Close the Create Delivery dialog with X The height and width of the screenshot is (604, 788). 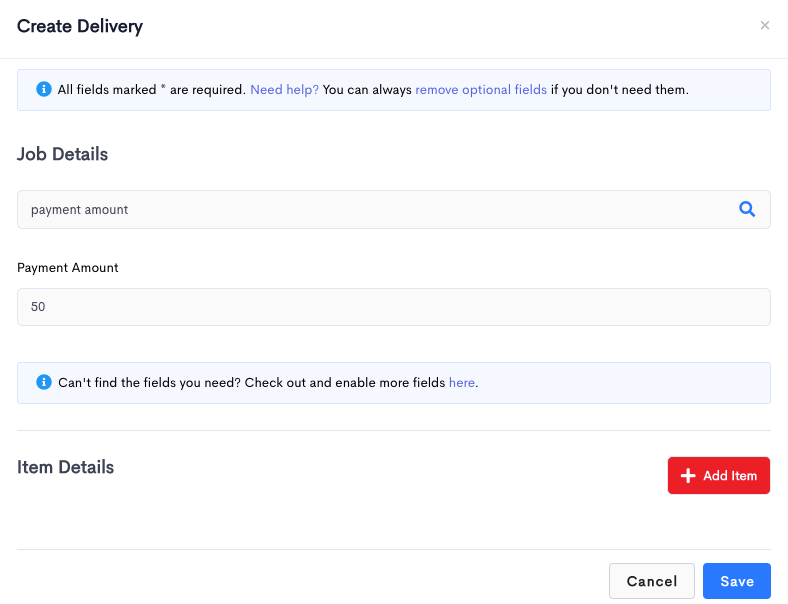pyautogui.click(x=764, y=26)
